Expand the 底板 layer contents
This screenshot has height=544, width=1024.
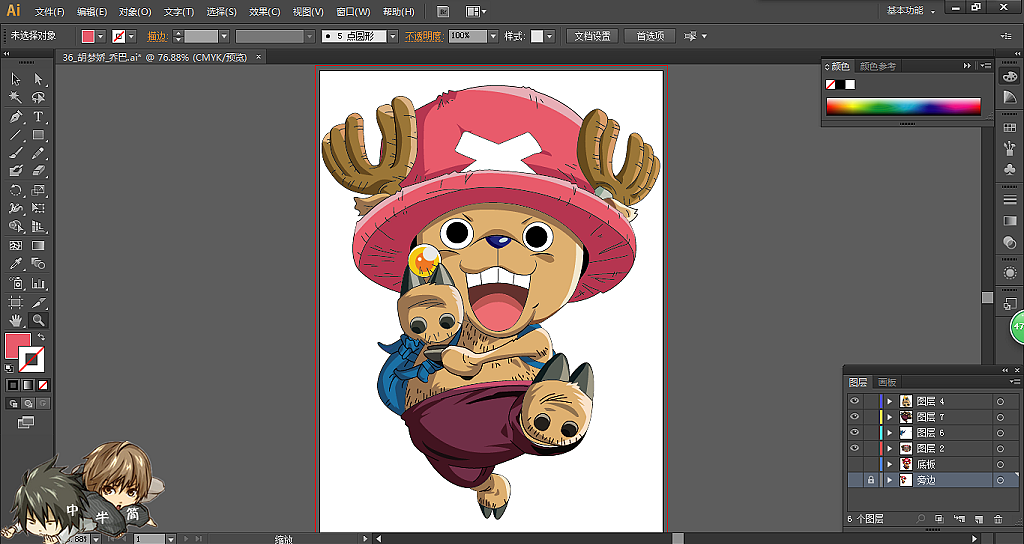(889, 464)
